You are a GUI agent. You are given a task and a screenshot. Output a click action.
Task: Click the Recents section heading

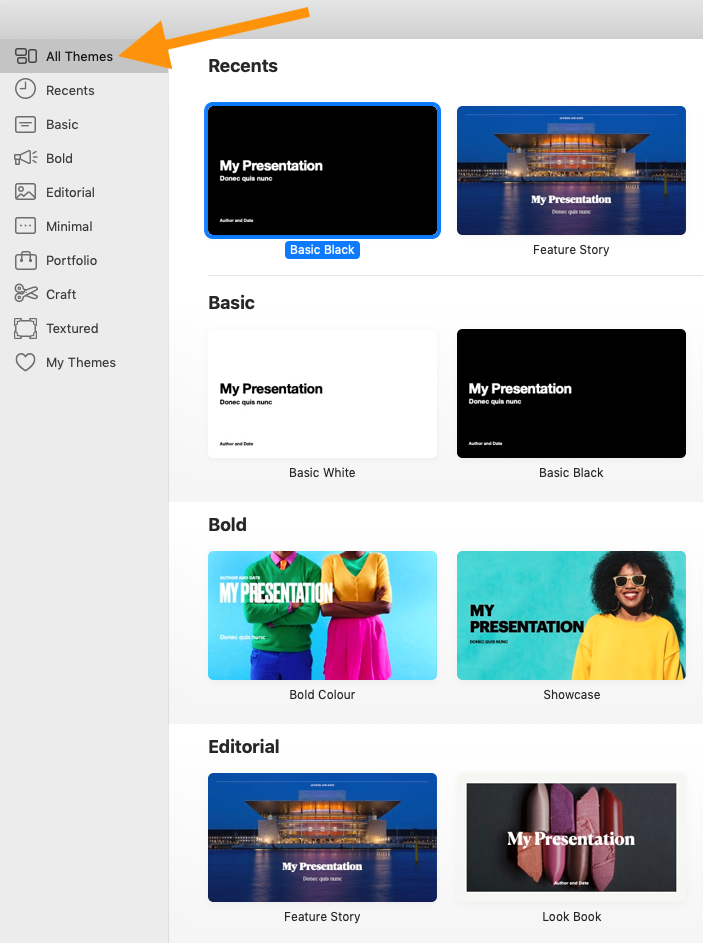(x=243, y=66)
